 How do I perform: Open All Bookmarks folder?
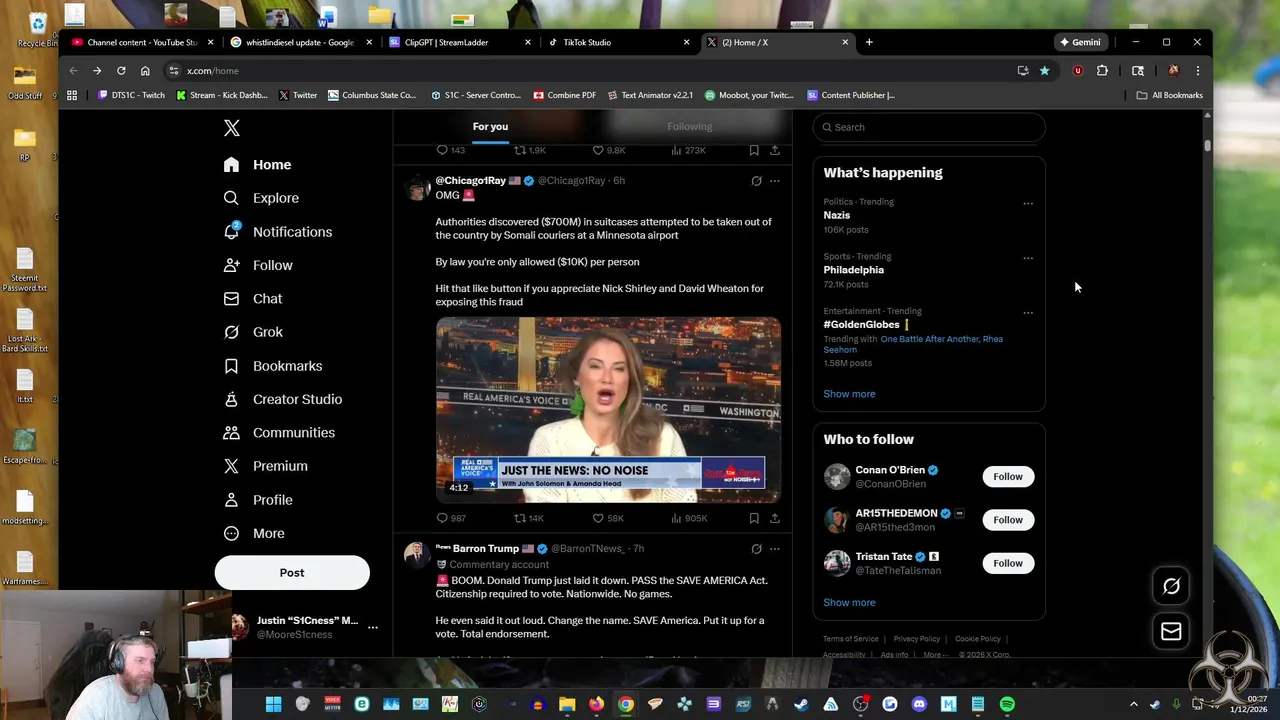[1170, 95]
